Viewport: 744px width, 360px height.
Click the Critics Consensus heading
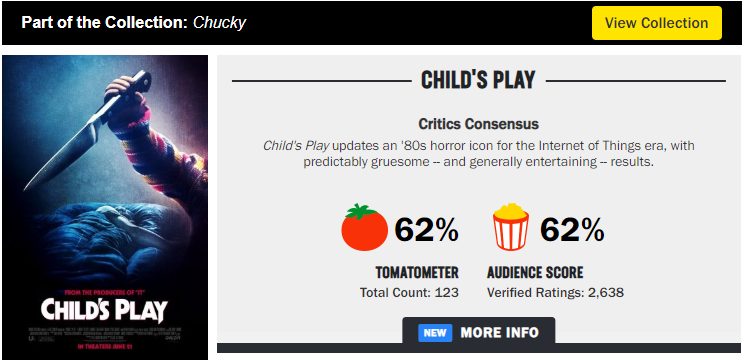(478, 124)
